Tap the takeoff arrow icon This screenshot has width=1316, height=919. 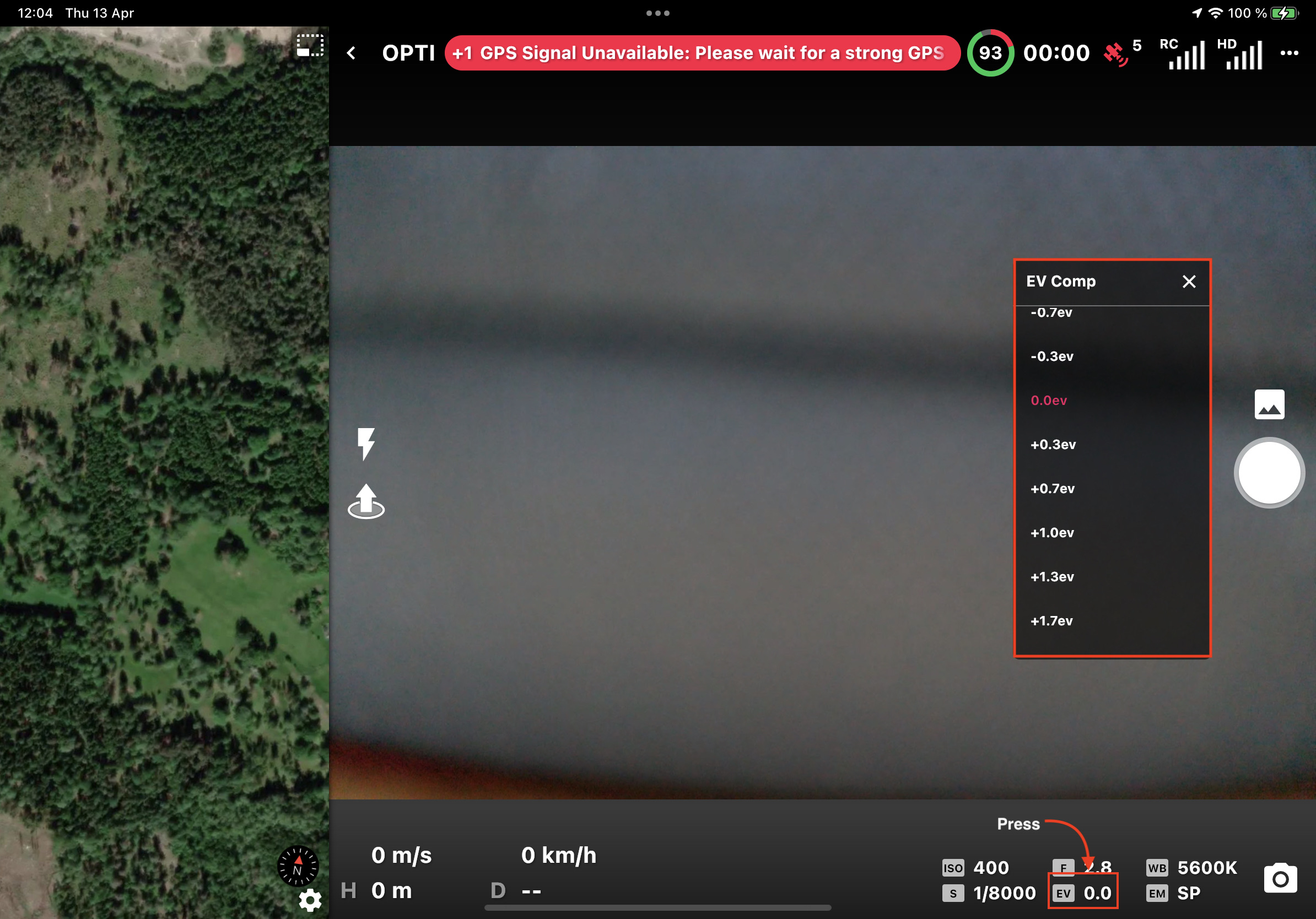click(x=366, y=501)
